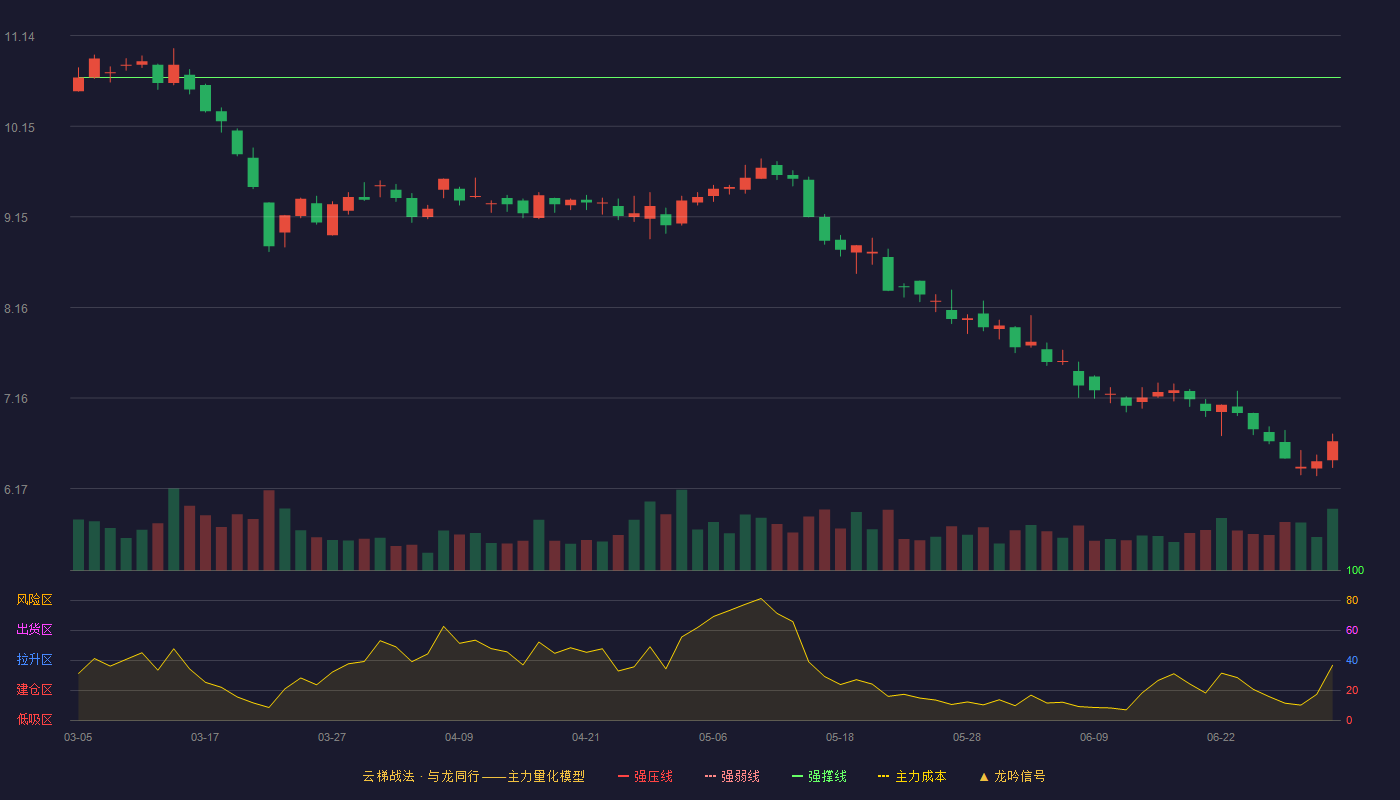This screenshot has width=1400, height=800.
Task: Click the final red candlestick of the chart
Action: [1332, 451]
